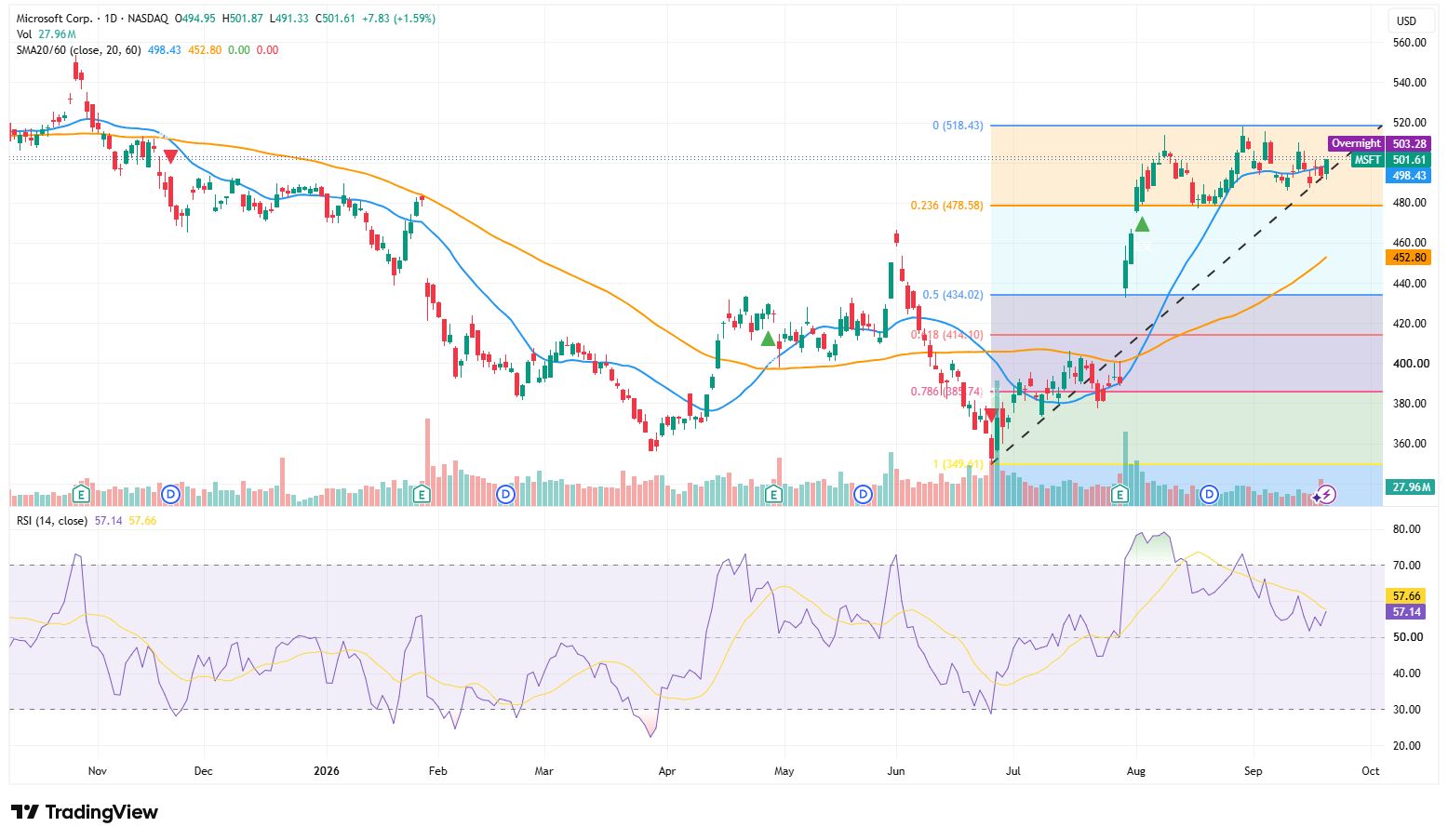Click the purple 503.28 price-axis label

[x=1409, y=144]
